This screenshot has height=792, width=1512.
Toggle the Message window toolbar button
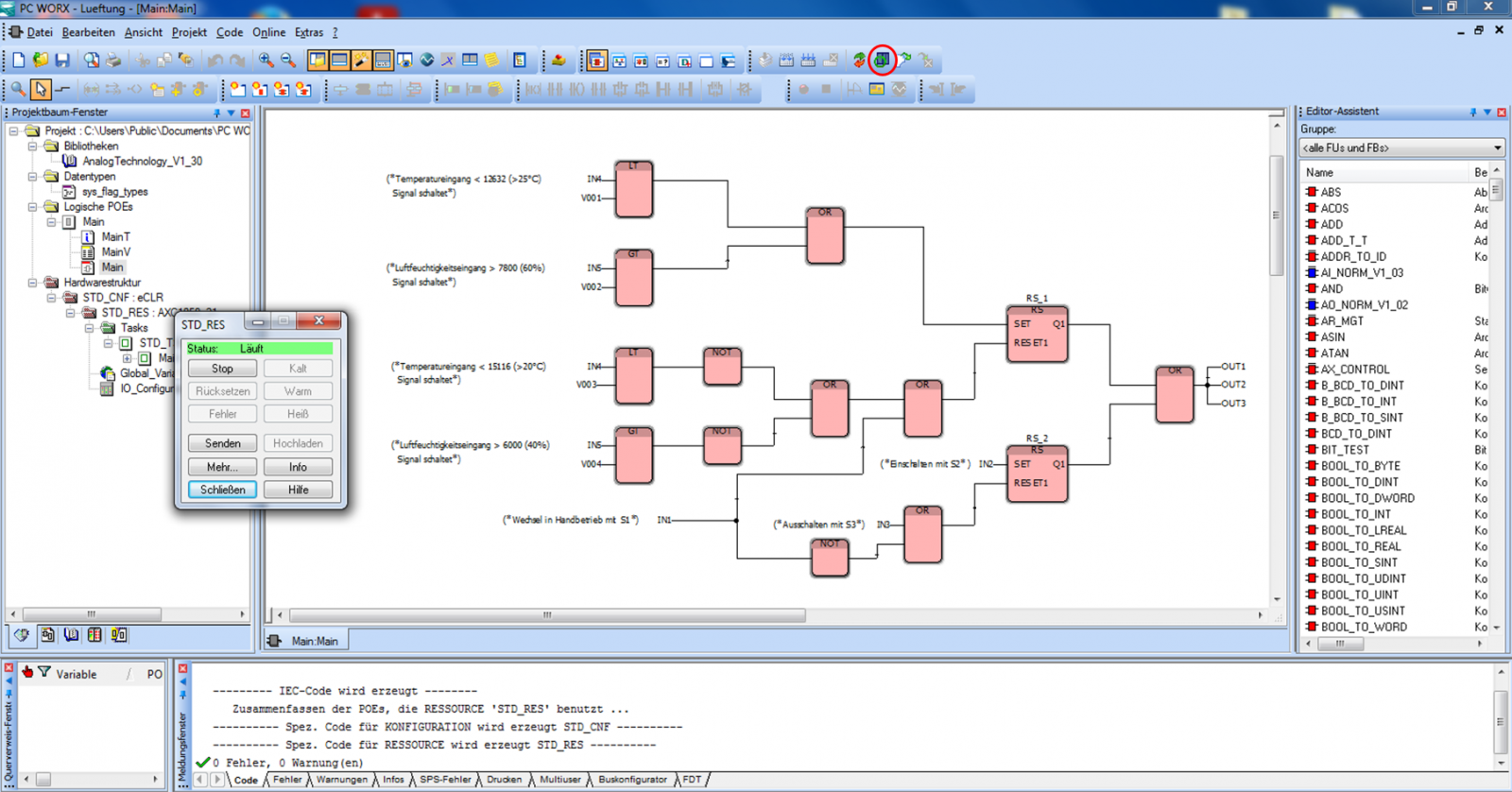339,60
